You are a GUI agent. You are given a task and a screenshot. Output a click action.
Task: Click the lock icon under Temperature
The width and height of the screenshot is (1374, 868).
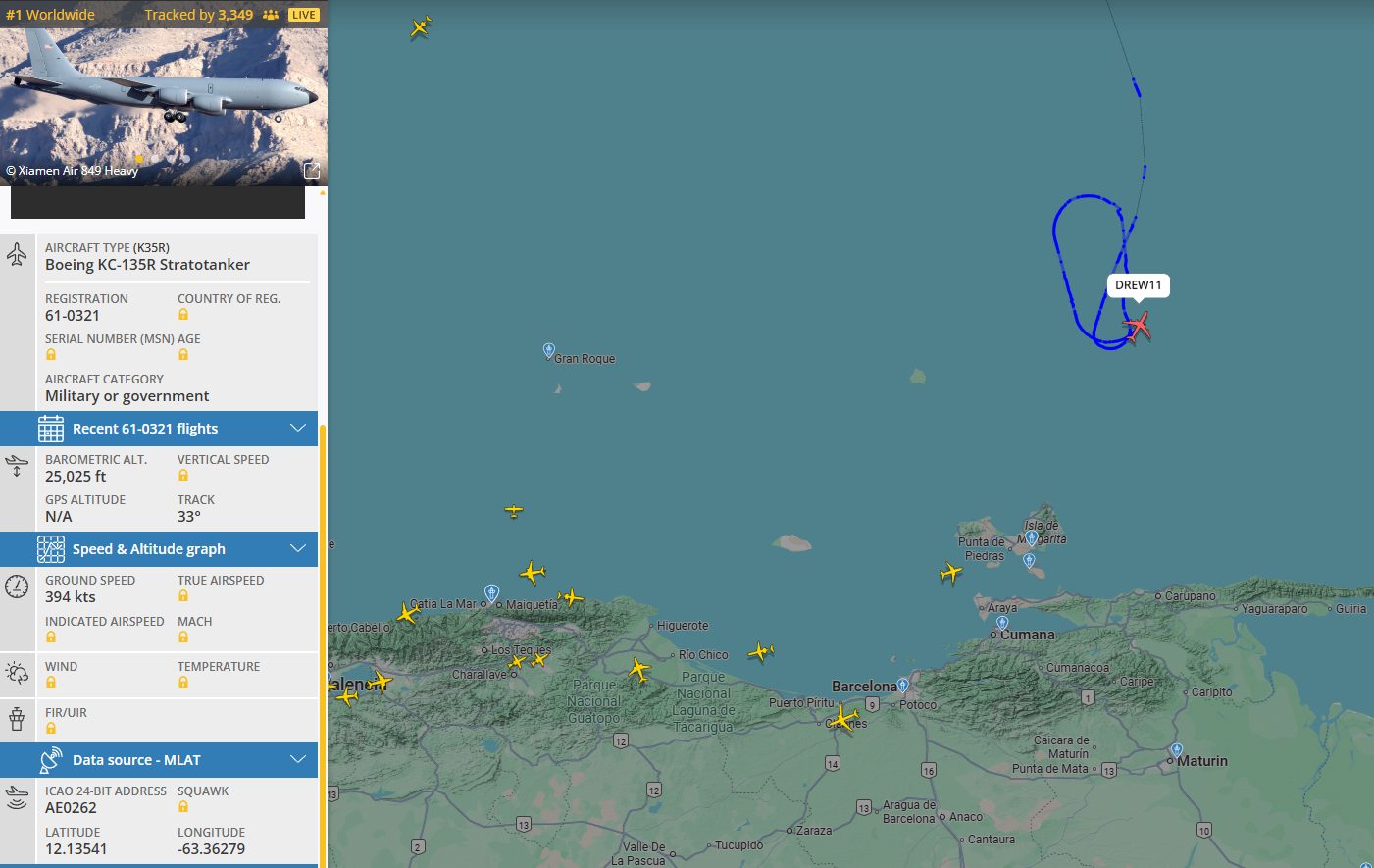183,683
